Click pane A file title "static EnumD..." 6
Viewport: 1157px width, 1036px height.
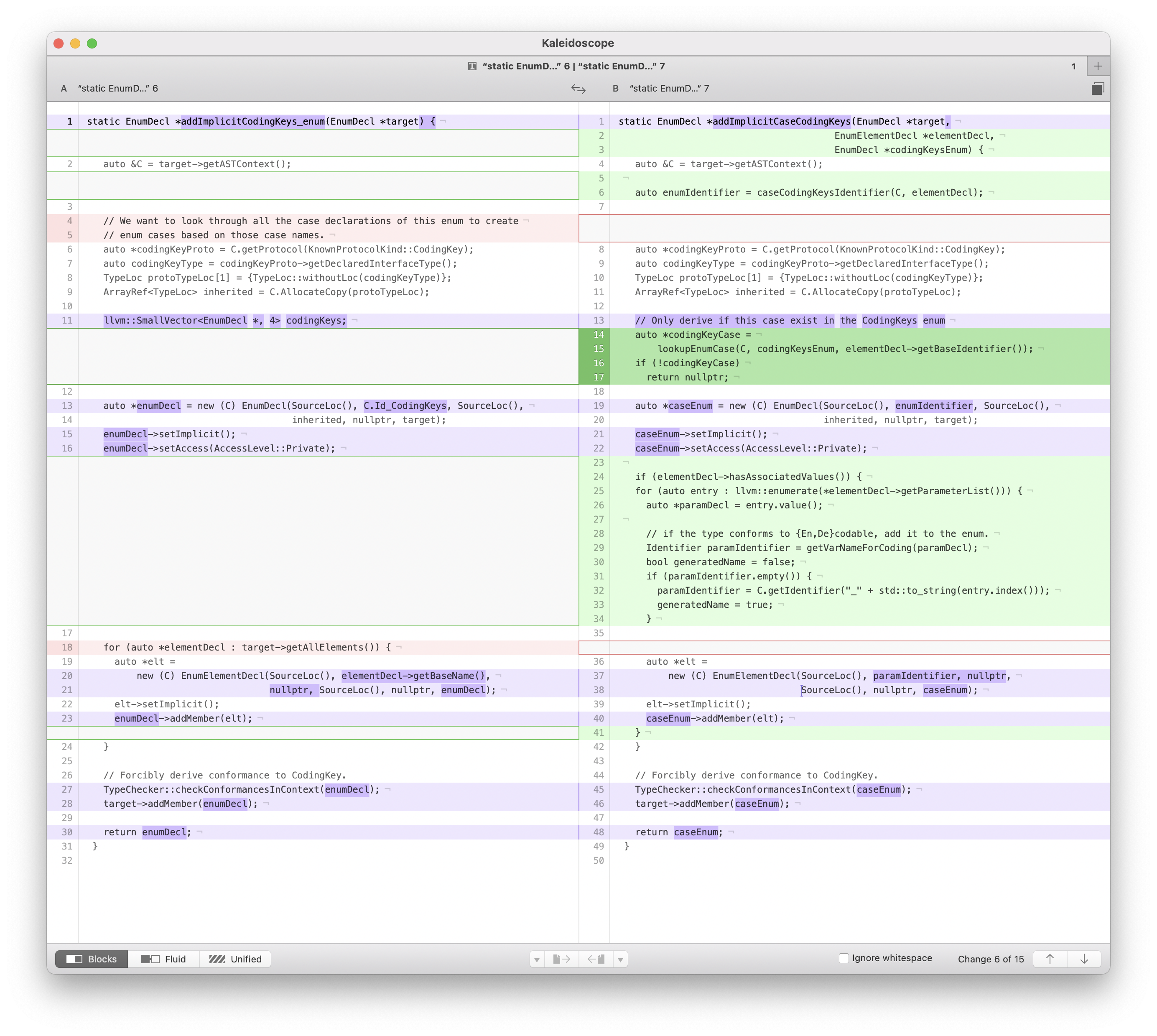click(x=118, y=88)
